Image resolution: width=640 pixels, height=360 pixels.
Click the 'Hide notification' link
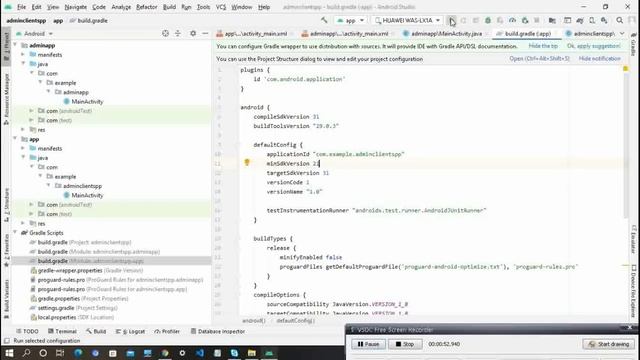click(x=600, y=59)
